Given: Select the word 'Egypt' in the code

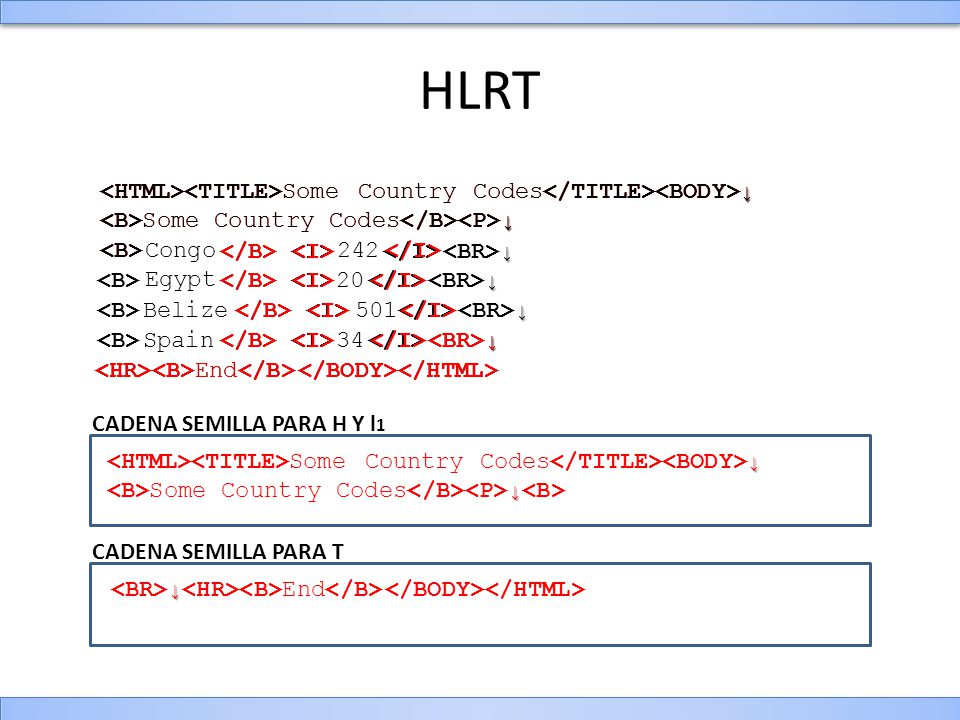Looking at the screenshot, I should coord(180,280).
